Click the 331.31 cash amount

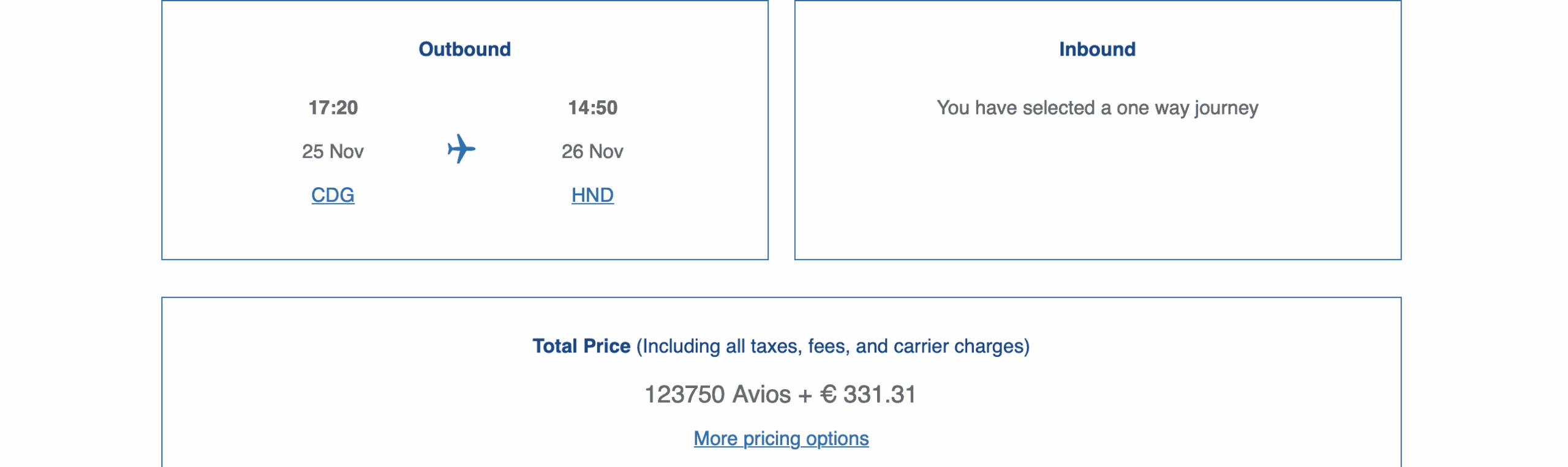(x=880, y=394)
